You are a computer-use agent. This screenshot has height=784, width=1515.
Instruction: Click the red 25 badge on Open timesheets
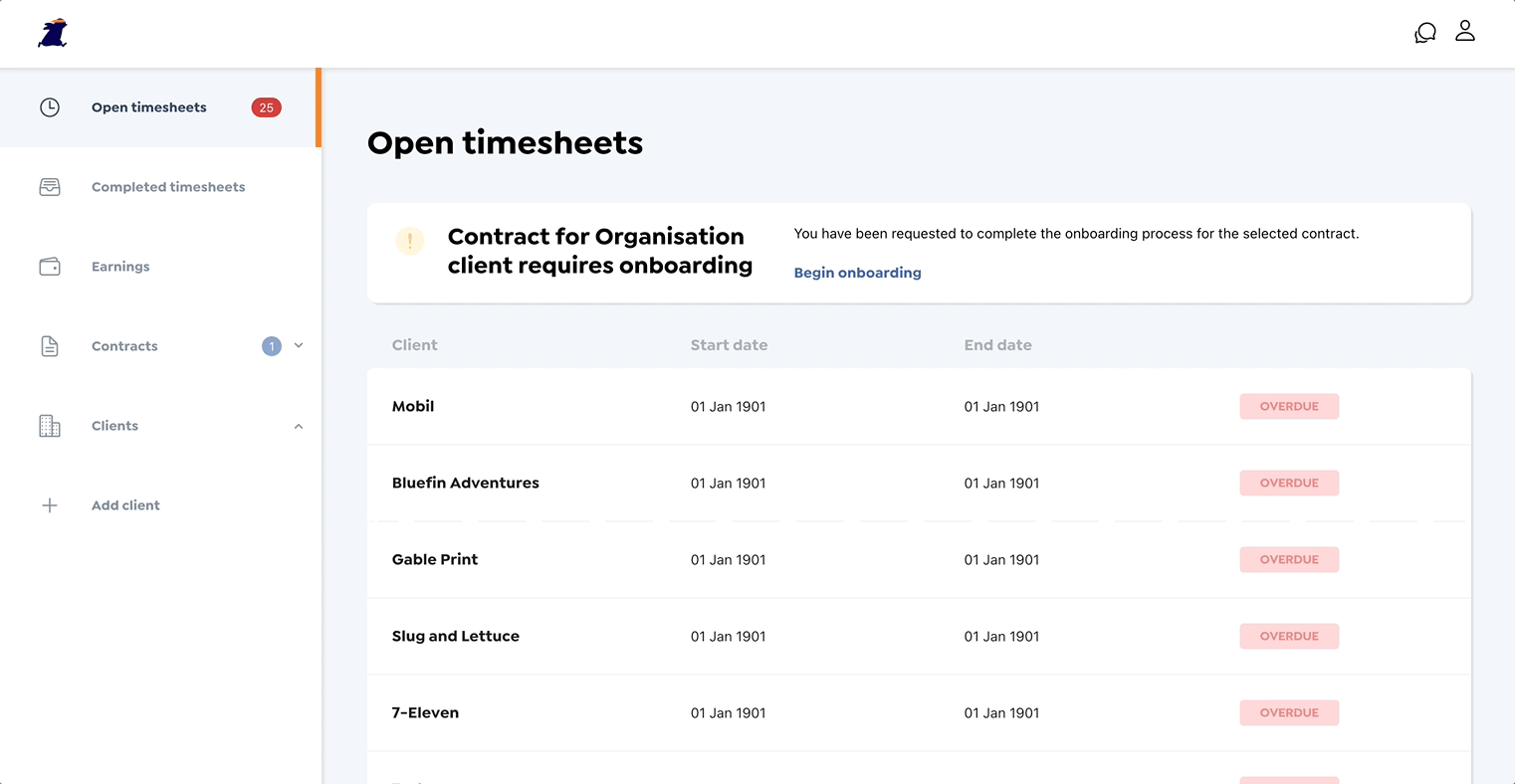pyautogui.click(x=266, y=106)
